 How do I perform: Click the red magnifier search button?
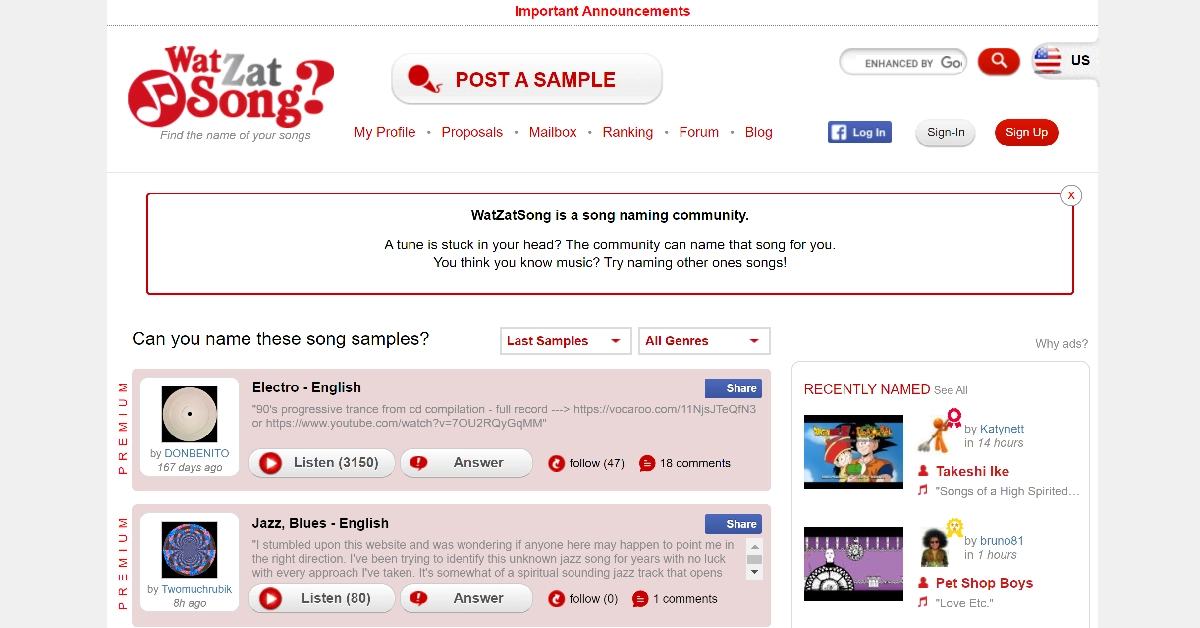(998, 62)
